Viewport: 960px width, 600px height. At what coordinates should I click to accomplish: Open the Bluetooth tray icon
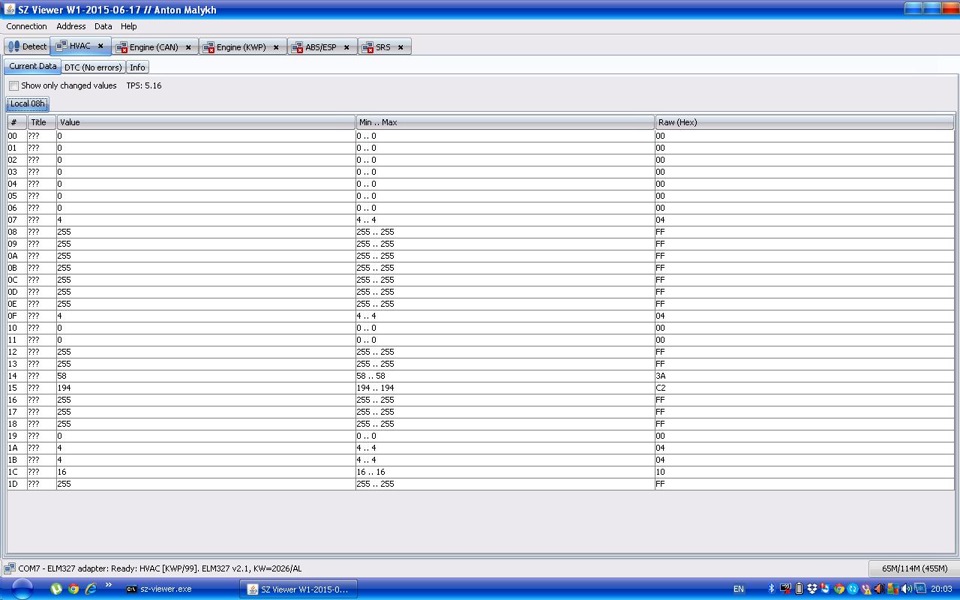pos(771,588)
